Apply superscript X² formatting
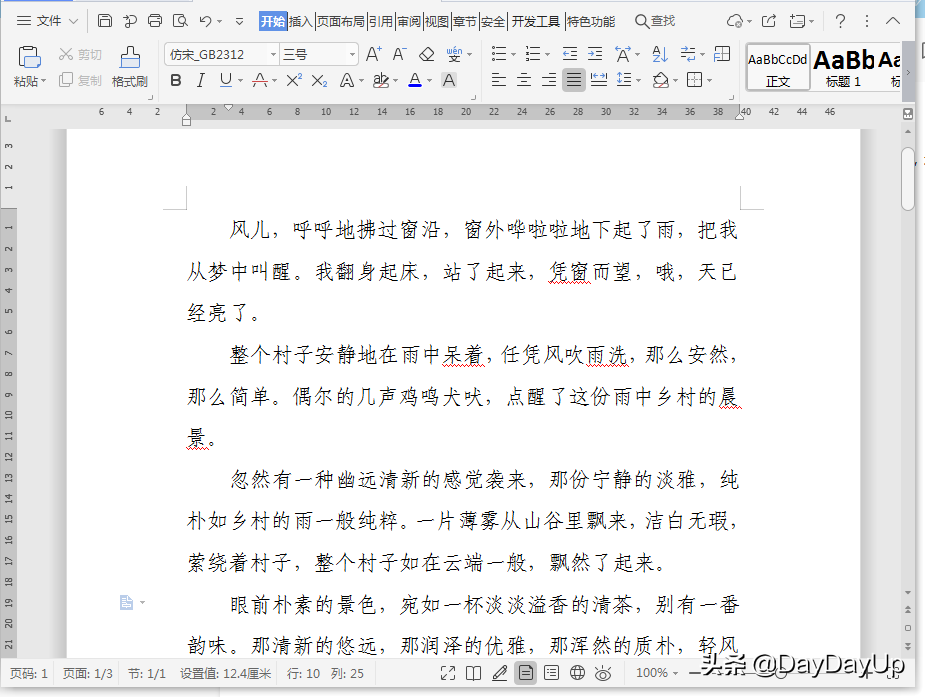 (x=294, y=80)
